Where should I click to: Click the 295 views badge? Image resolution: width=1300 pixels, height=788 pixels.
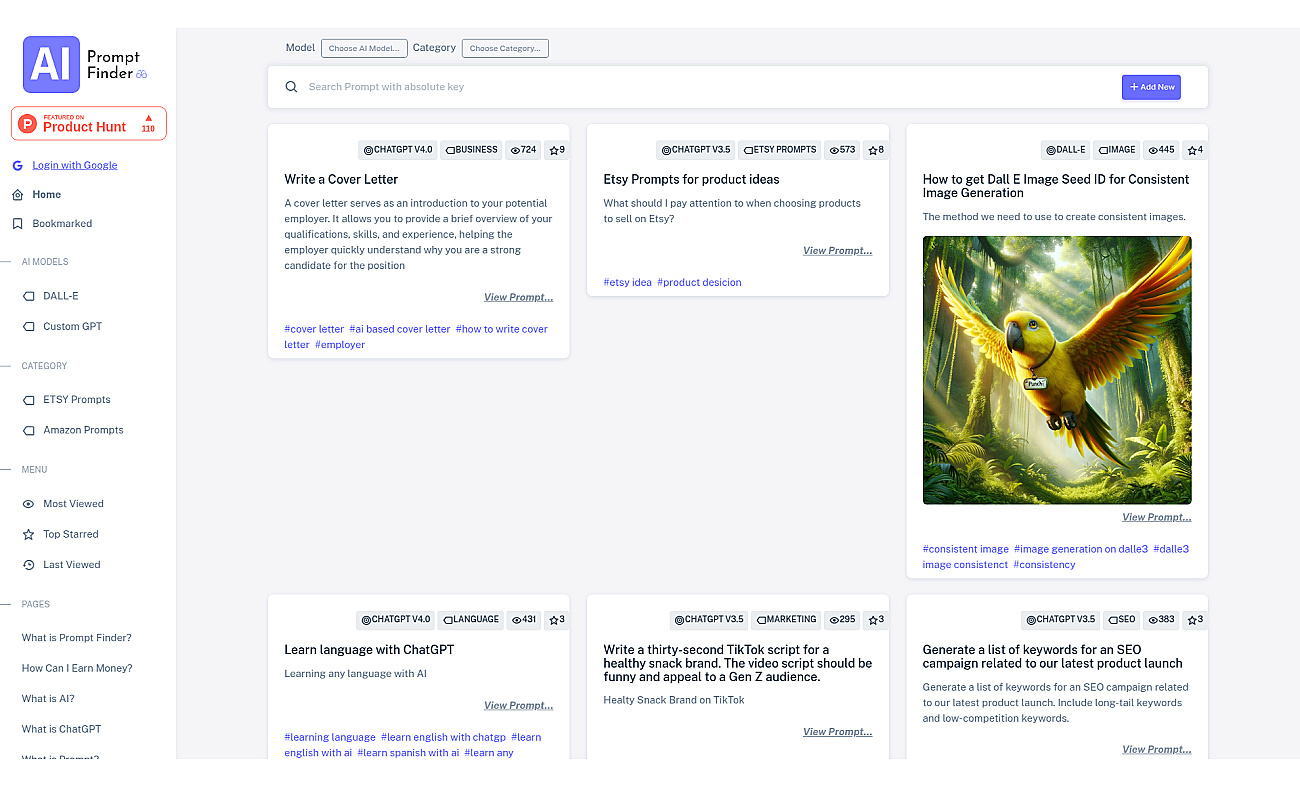[x=842, y=620]
